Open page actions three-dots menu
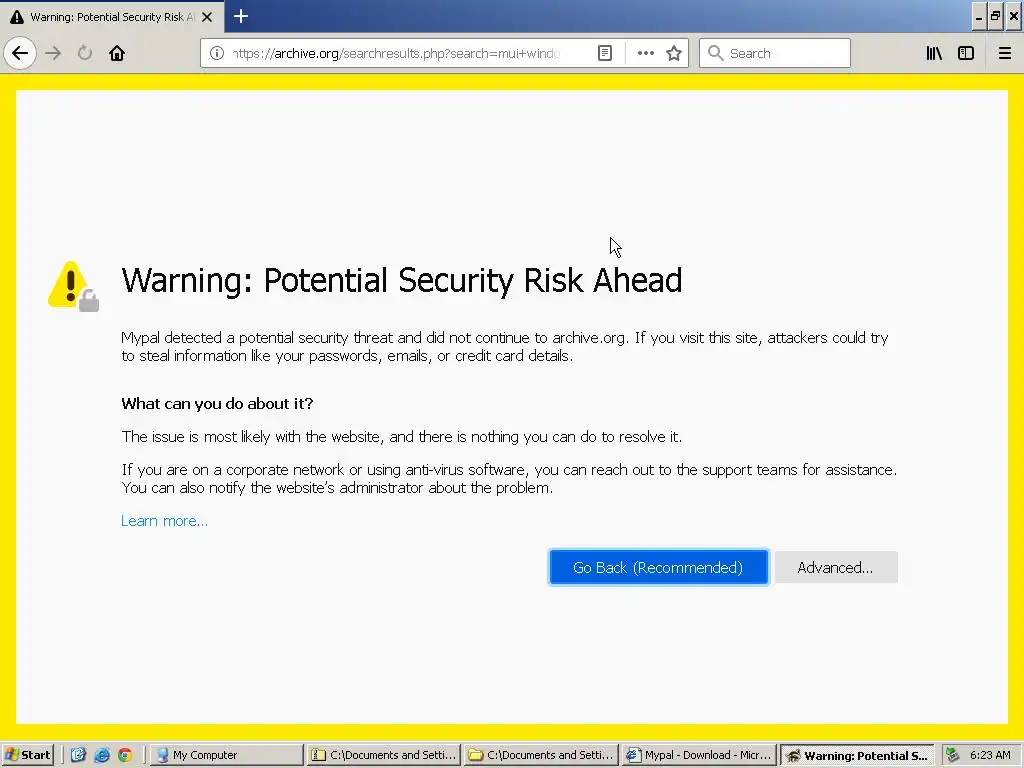 tap(645, 53)
